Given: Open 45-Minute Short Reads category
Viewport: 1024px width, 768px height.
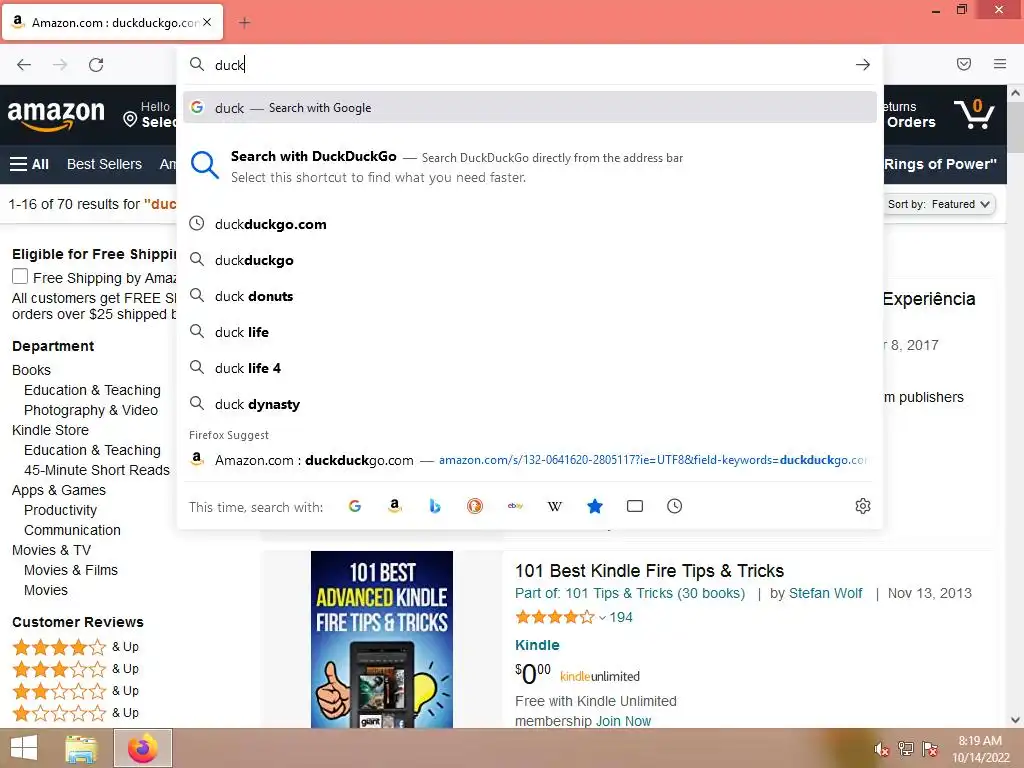Looking at the screenshot, I should 97,470.
